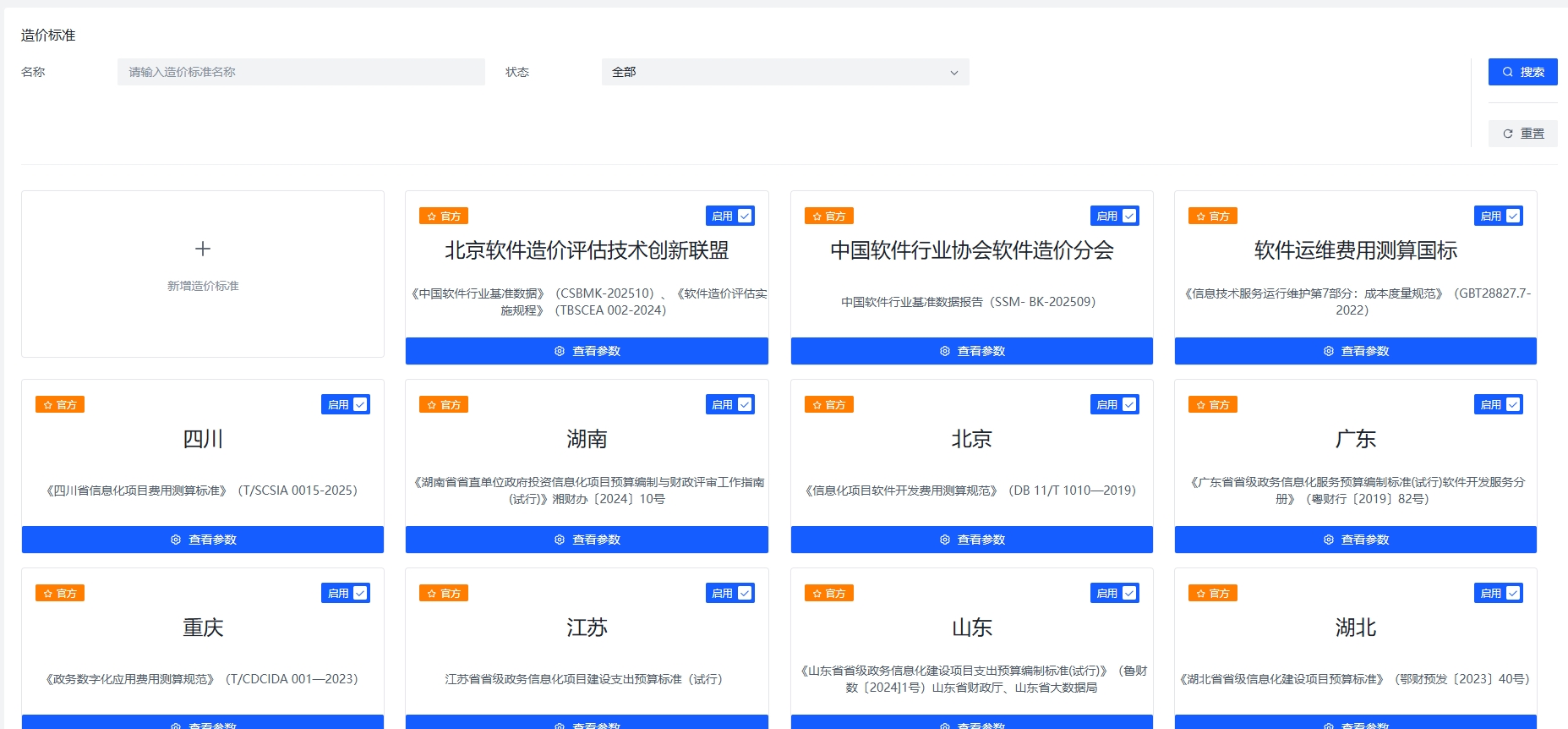Uncheck 启用 on the 湖南 card

point(745,404)
